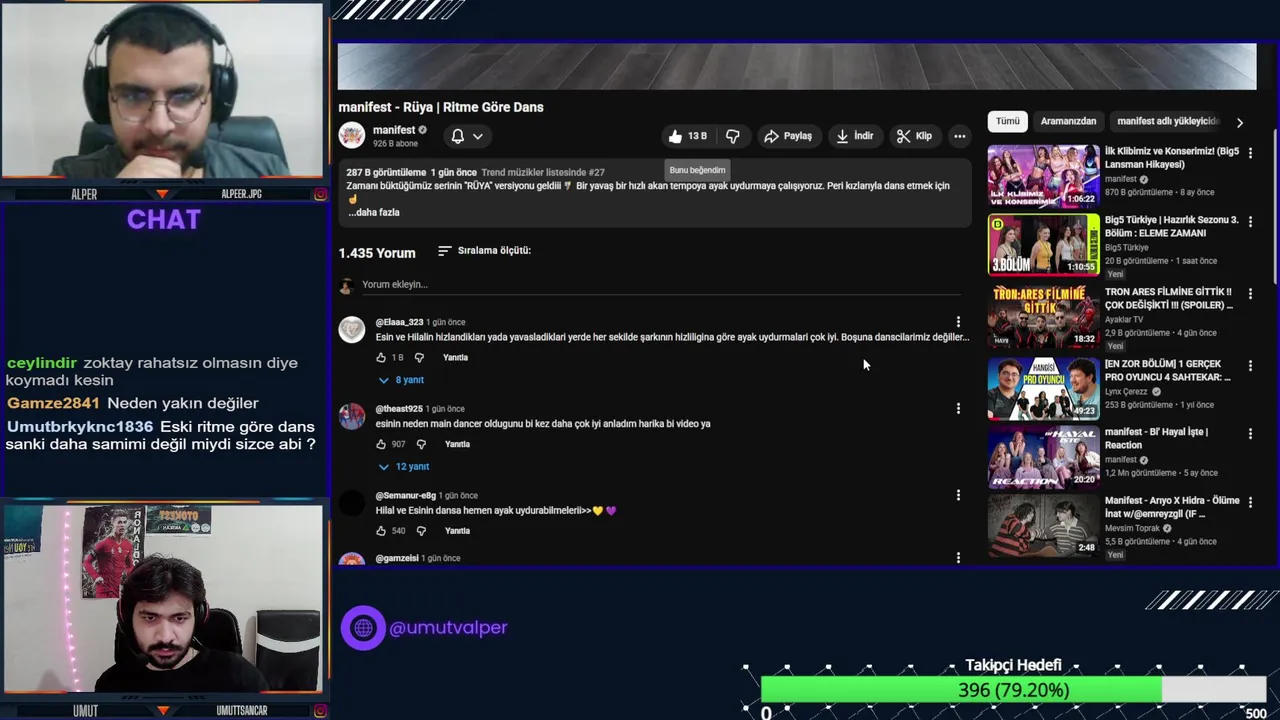Click the TRON ARES FİLMİNE GİTTİK title

coord(1169,298)
